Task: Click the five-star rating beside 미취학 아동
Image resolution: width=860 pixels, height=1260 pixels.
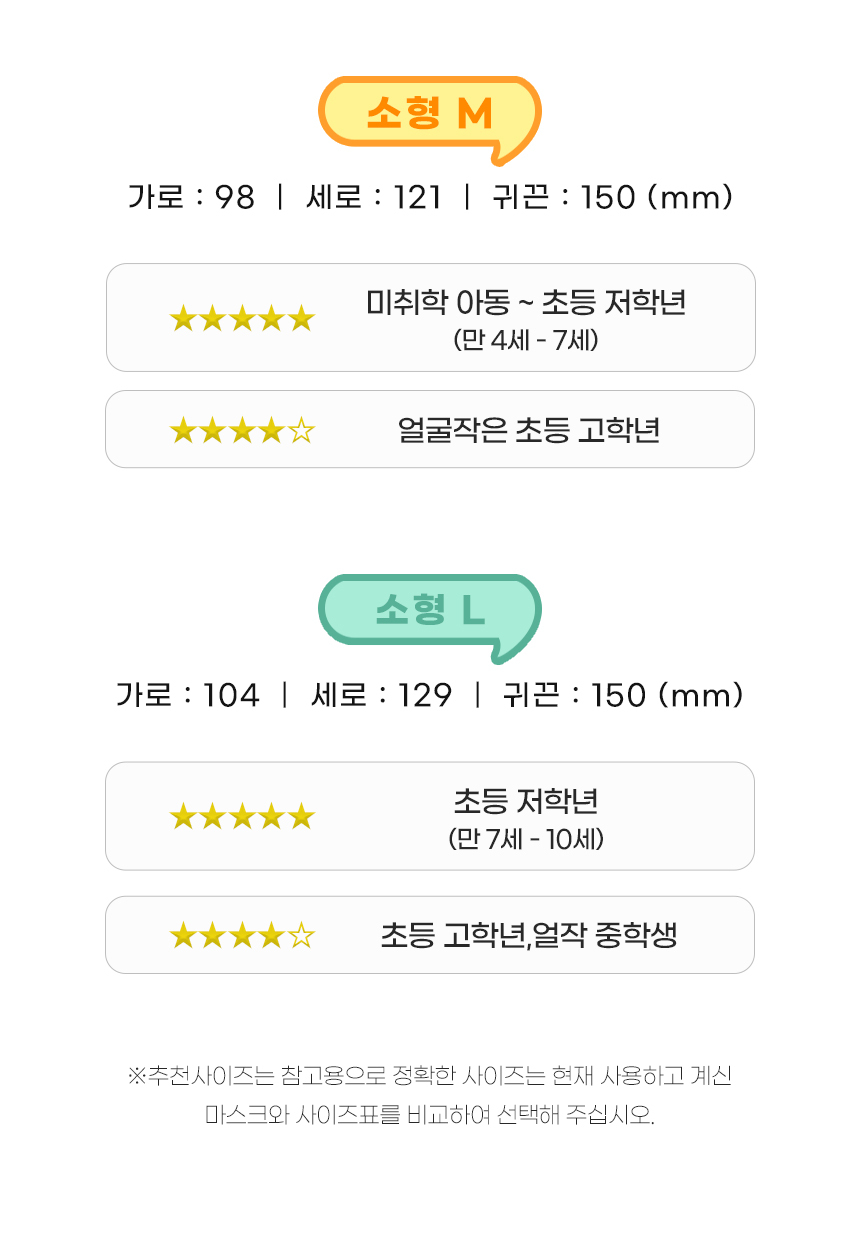Action: click(x=242, y=319)
